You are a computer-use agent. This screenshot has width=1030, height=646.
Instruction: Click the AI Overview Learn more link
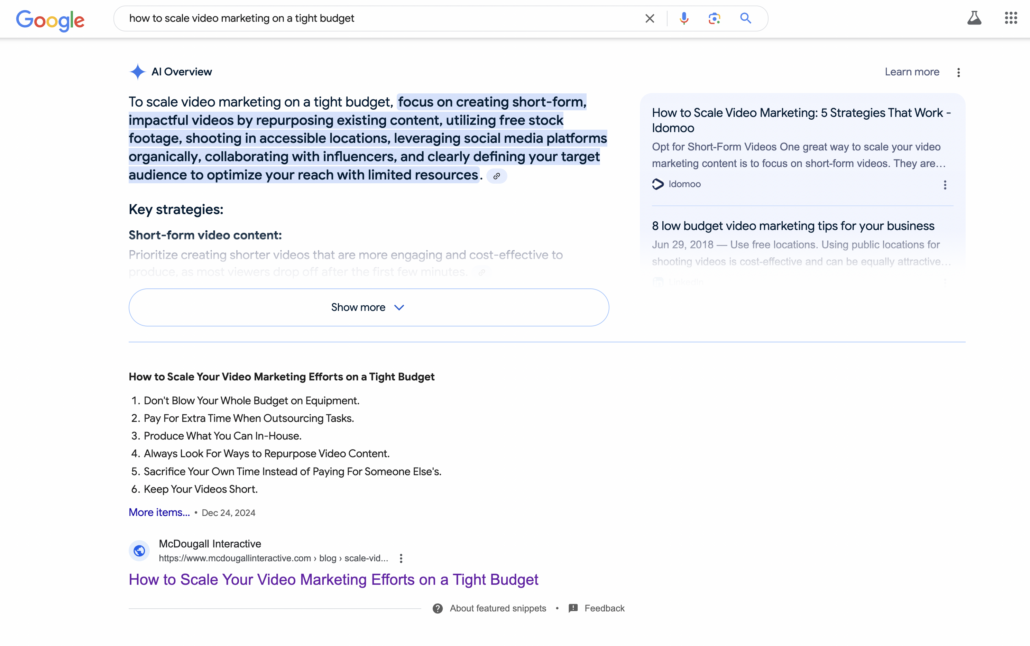click(x=911, y=72)
